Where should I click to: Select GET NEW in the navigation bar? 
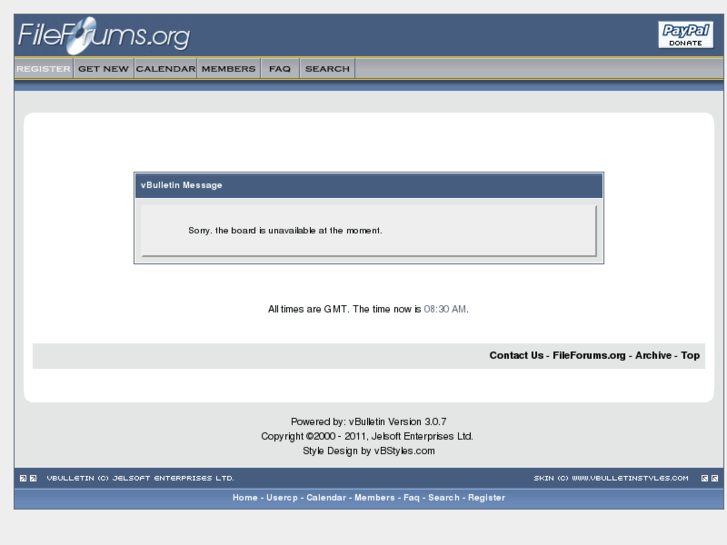click(x=103, y=69)
